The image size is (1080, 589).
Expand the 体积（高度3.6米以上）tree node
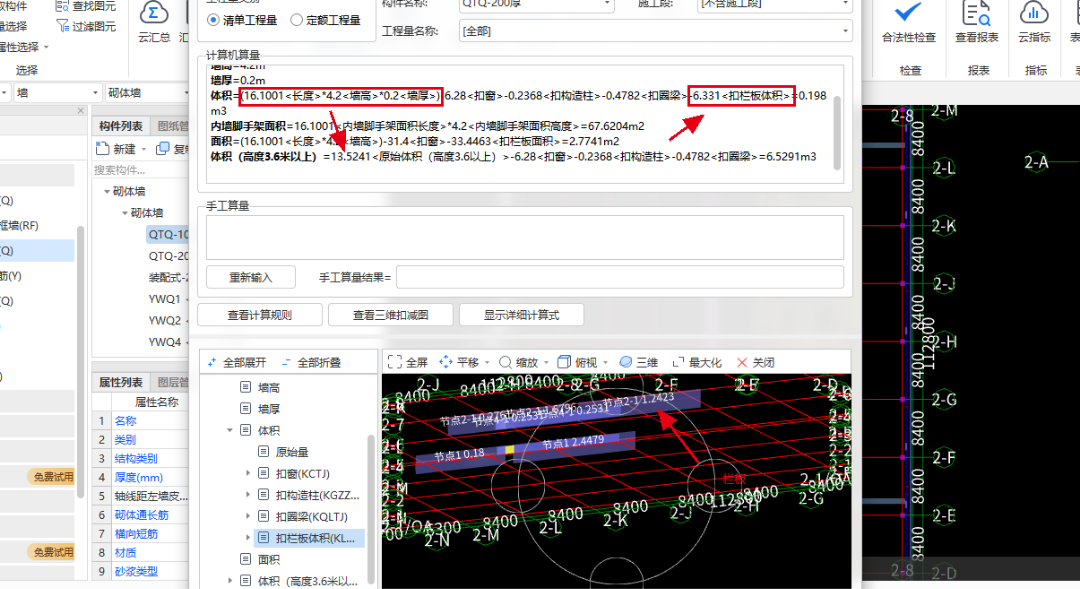pos(230,581)
